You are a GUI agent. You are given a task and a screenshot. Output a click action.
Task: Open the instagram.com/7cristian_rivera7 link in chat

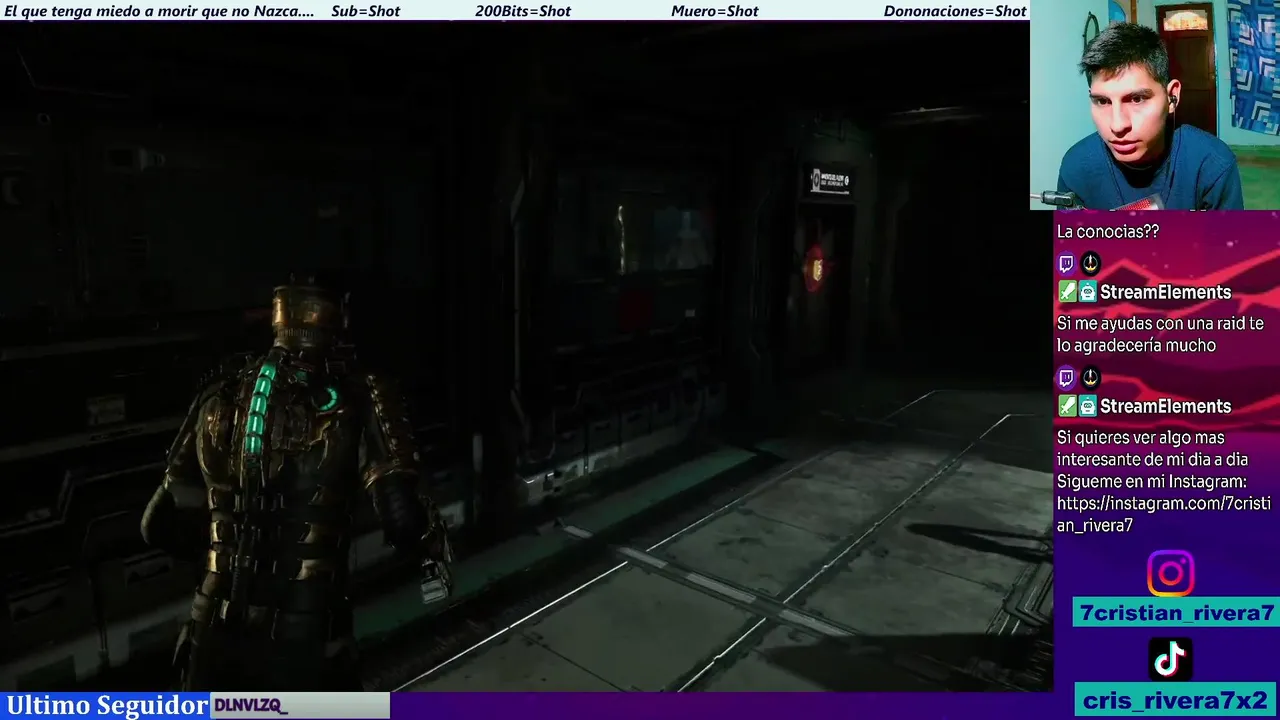click(1163, 514)
